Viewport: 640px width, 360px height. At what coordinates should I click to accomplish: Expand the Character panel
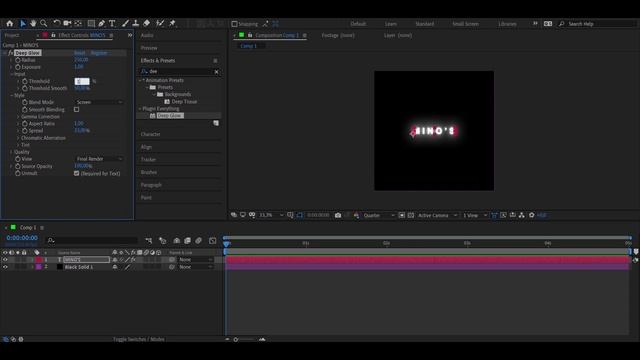coord(151,134)
